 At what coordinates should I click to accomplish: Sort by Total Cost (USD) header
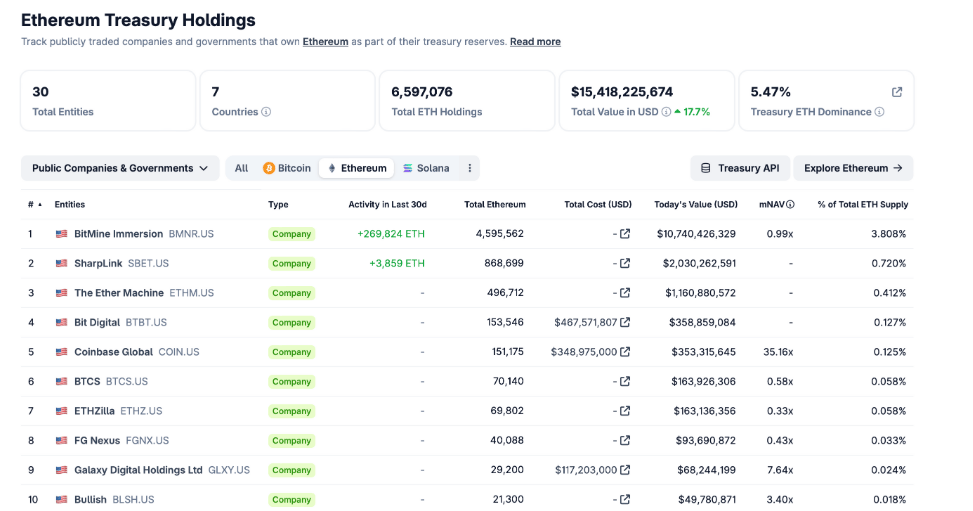point(598,204)
